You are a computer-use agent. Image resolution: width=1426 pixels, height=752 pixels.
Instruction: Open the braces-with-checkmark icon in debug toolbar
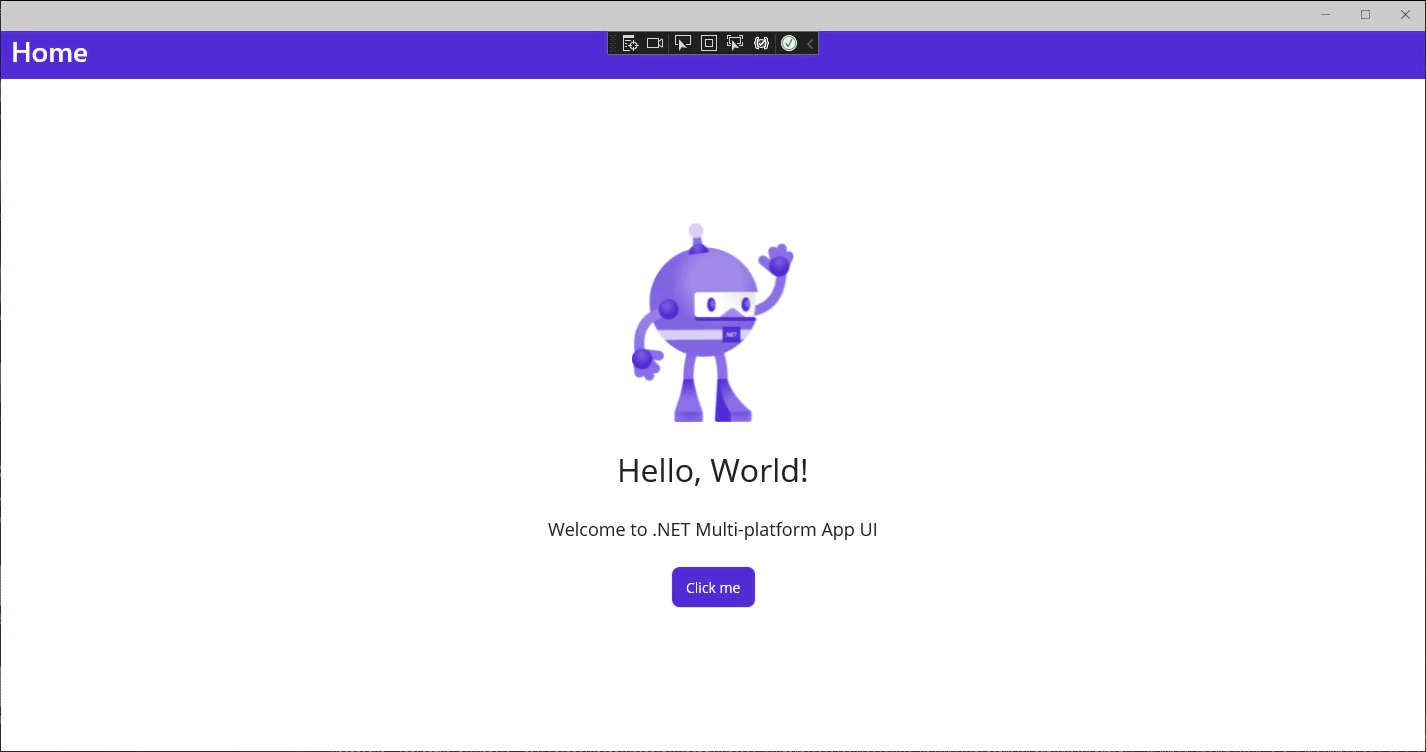click(x=761, y=43)
